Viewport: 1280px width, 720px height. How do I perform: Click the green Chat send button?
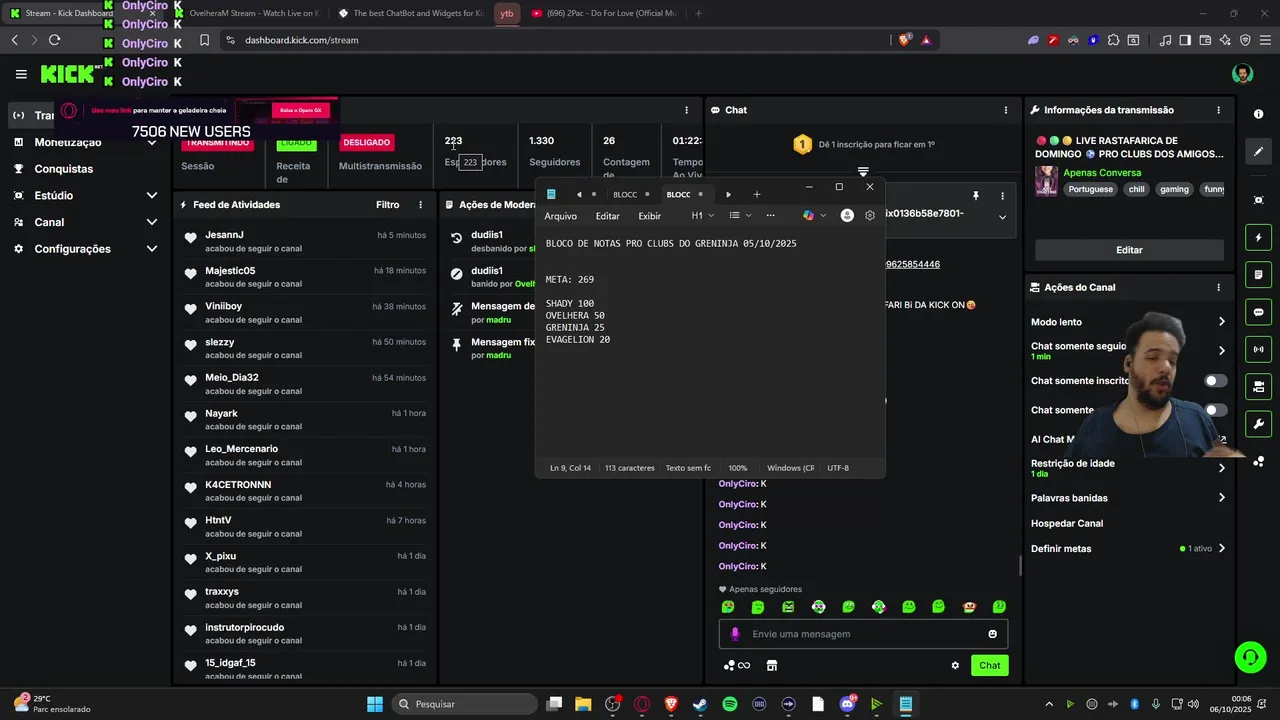point(989,665)
